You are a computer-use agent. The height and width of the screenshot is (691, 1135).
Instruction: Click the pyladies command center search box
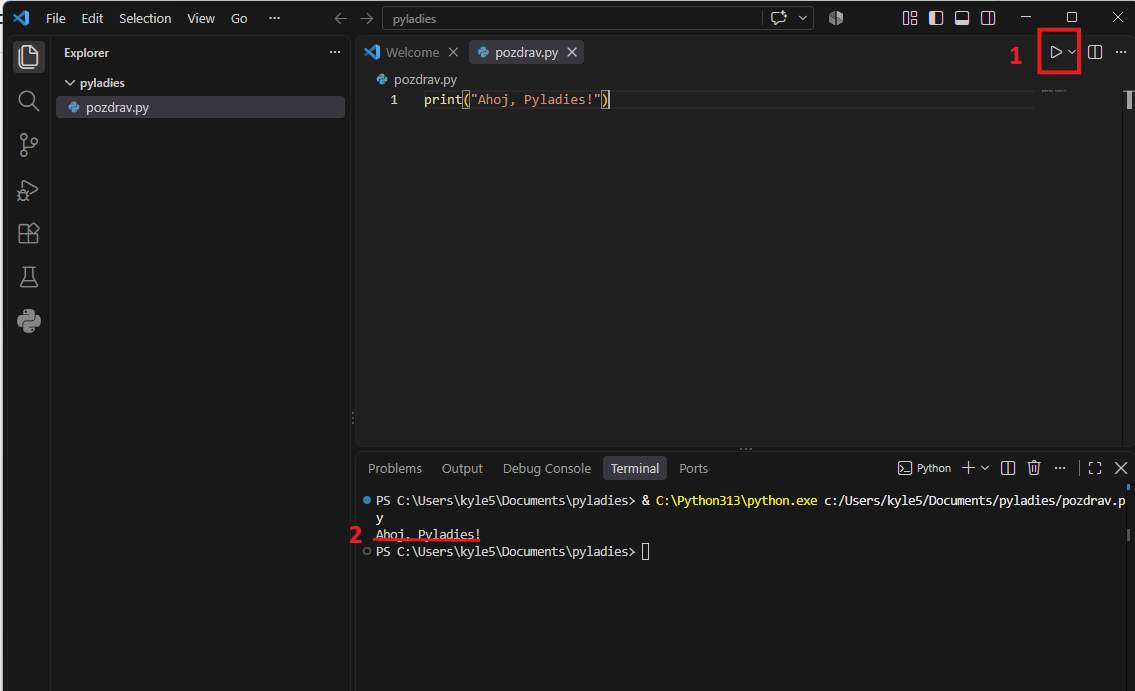tap(572, 19)
